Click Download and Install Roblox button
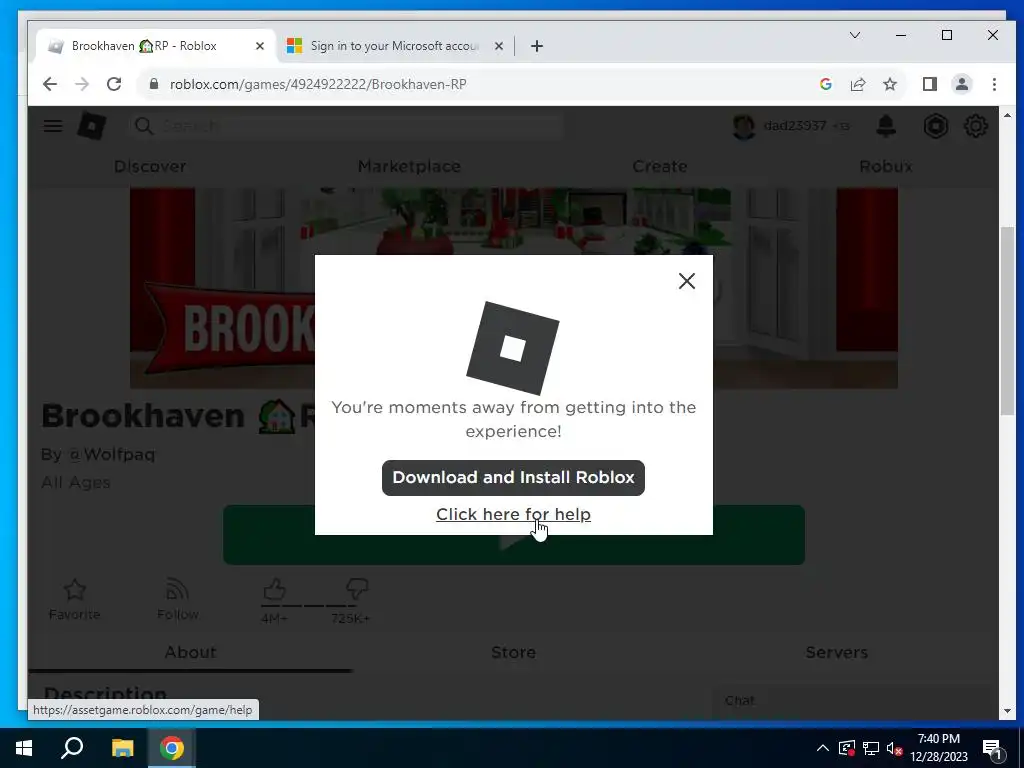Screen dimensions: 1024x768 (513, 477)
